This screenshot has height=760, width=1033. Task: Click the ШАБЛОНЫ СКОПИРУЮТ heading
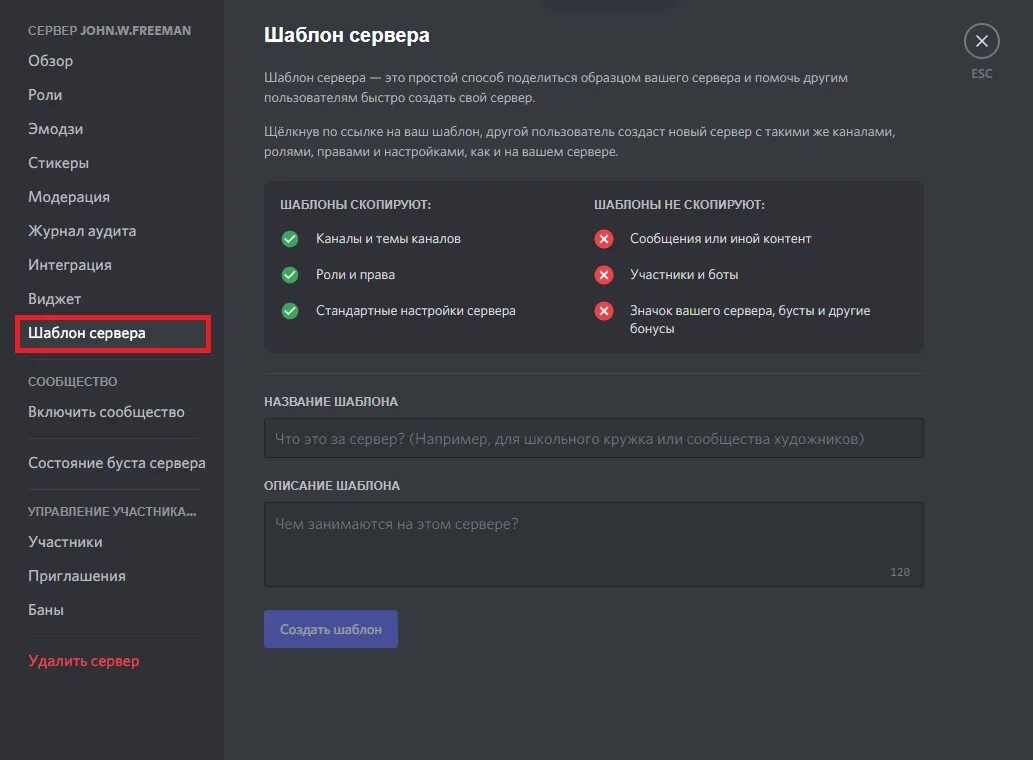click(x=355, y=205)
